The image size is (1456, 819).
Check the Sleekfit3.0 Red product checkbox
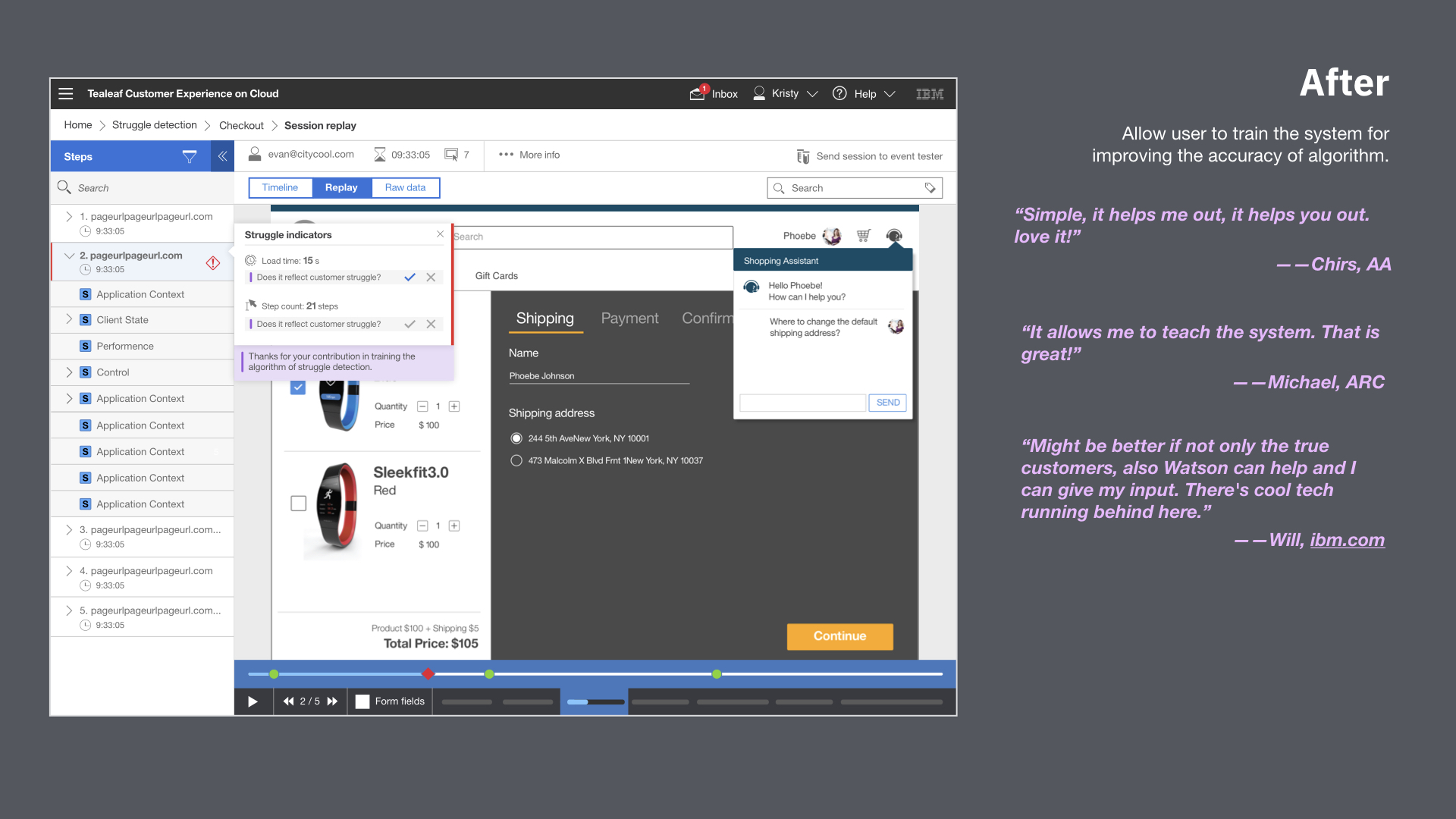(299, 504)
